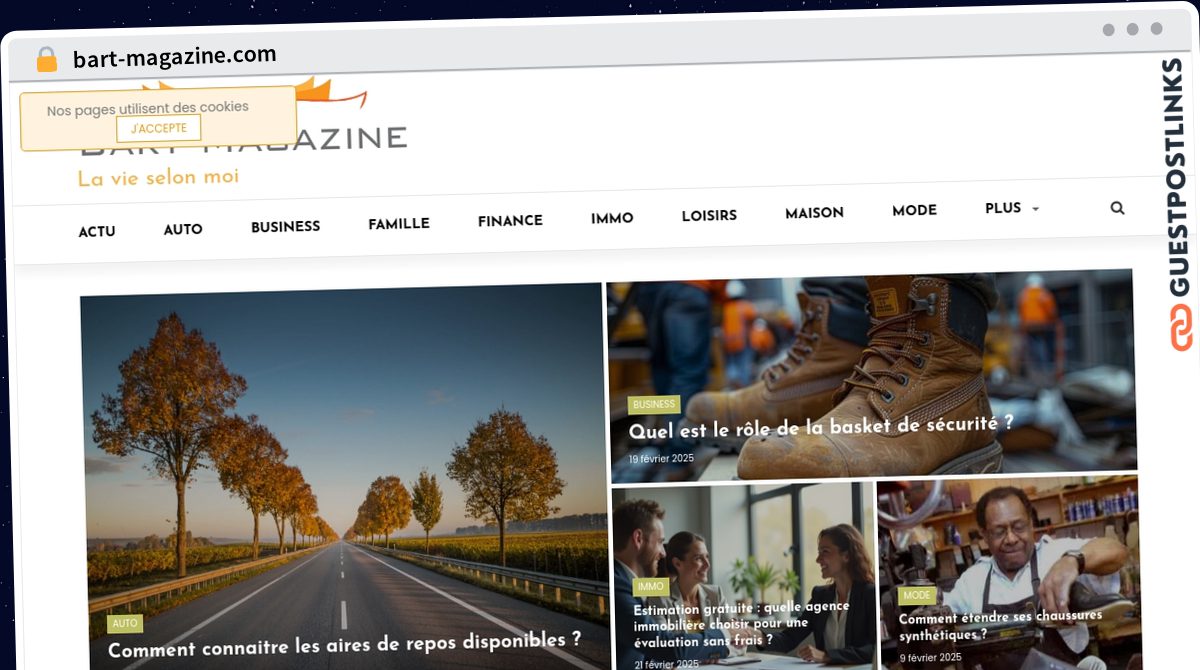Open article about basket de sécurité
Image resolution: width=1200 pixels, height=670 pixels.
point(821,427)
